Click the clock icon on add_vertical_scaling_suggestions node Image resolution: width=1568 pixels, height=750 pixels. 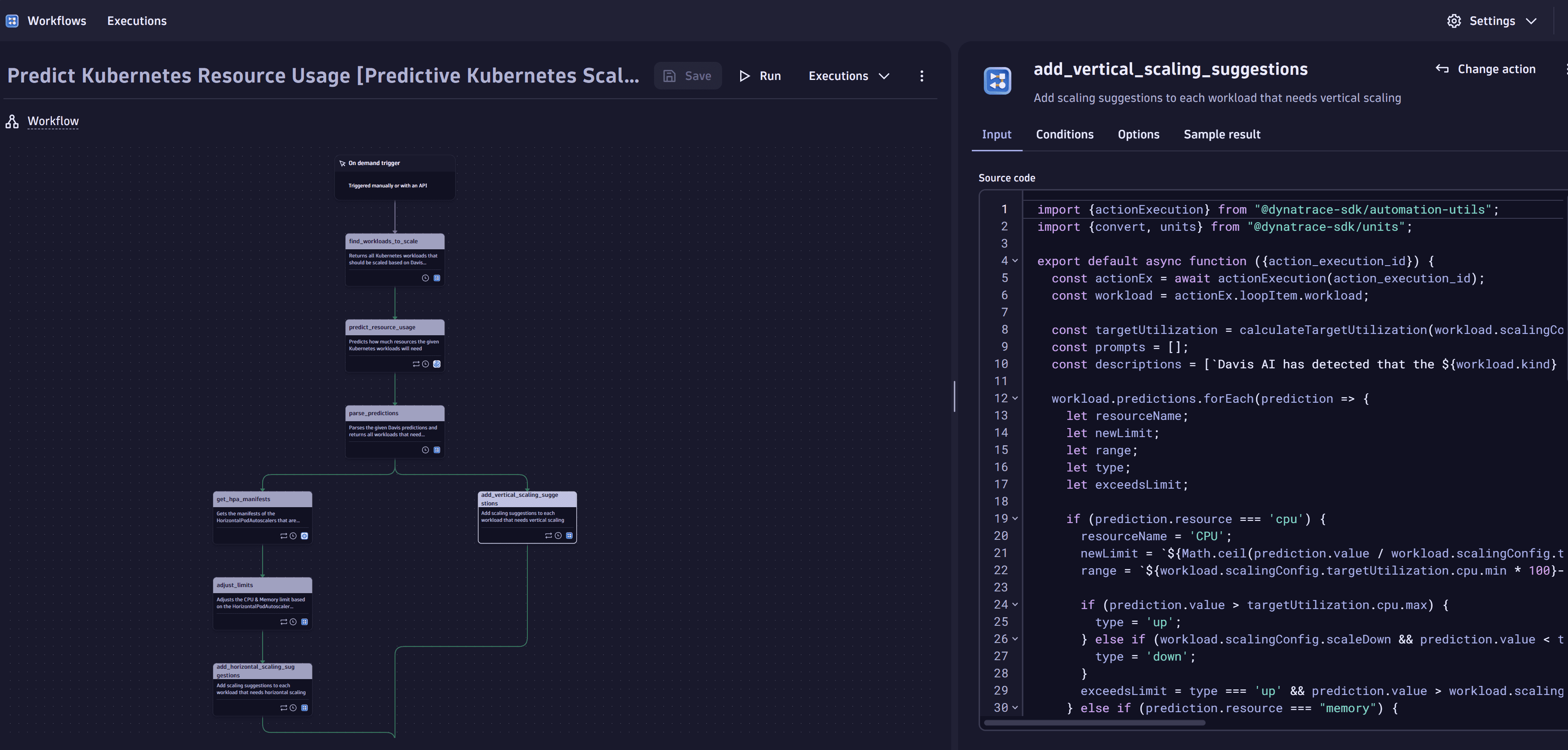(x=557, y=536)
